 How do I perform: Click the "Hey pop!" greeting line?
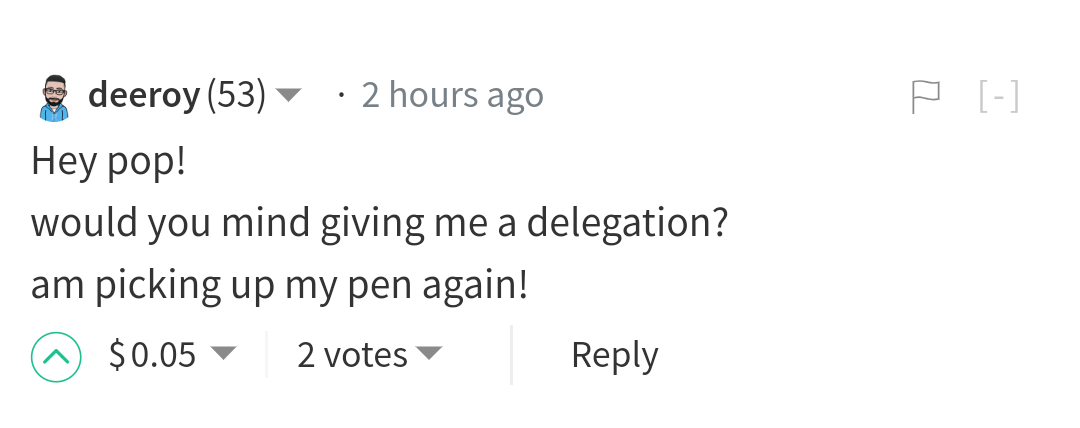(x=108, y=161)
